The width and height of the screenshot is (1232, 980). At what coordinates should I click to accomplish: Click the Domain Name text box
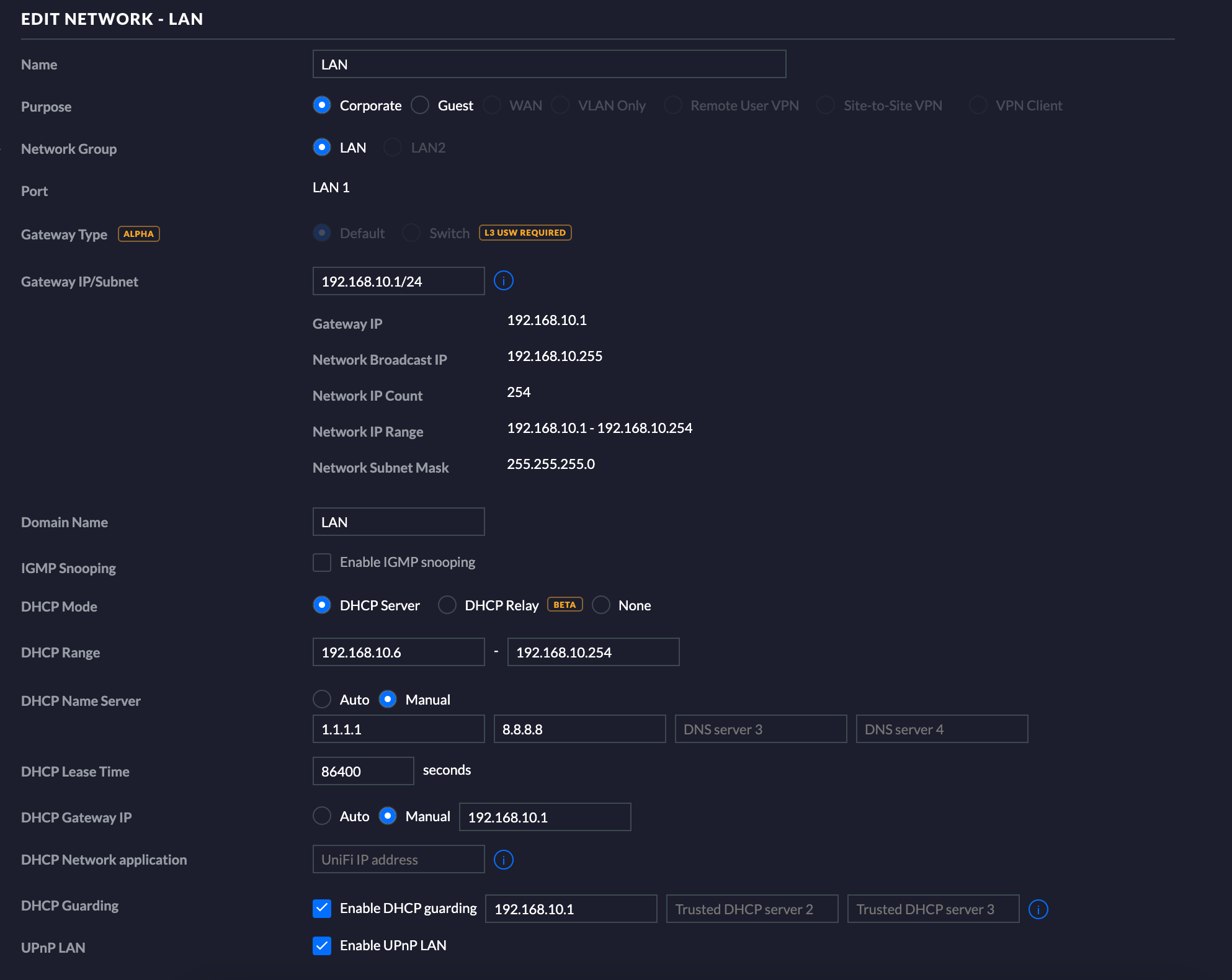[398, 522]
